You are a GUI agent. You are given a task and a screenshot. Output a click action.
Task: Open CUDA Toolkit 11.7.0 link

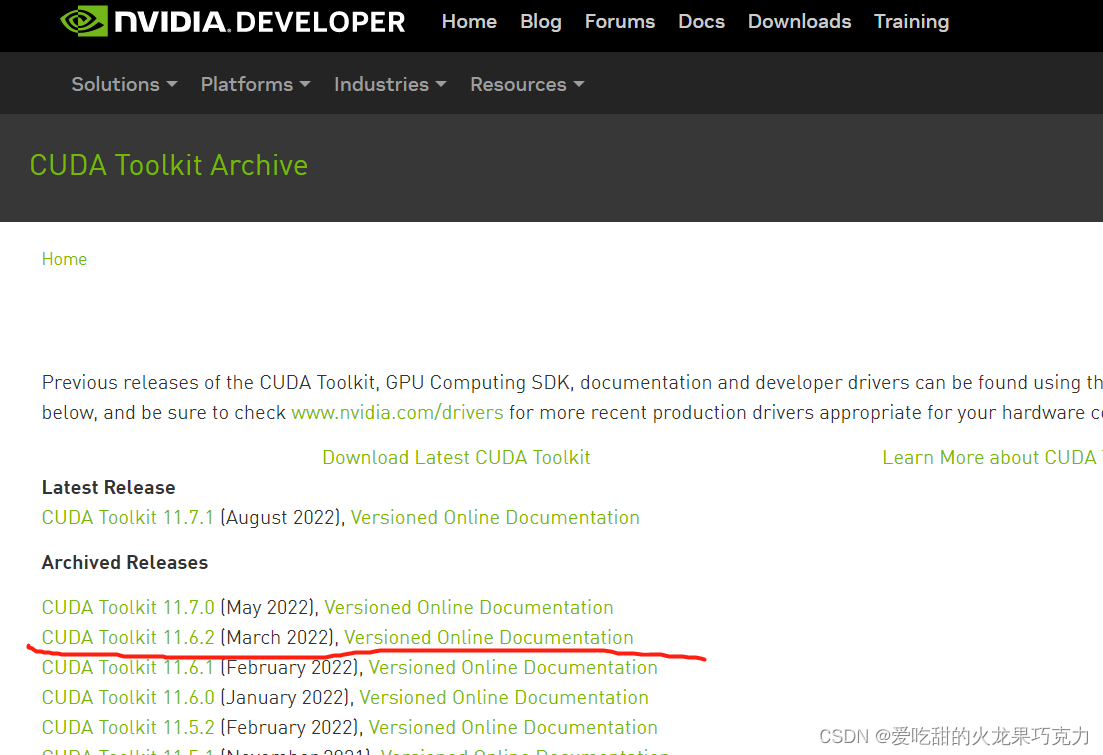pos(128,607)
